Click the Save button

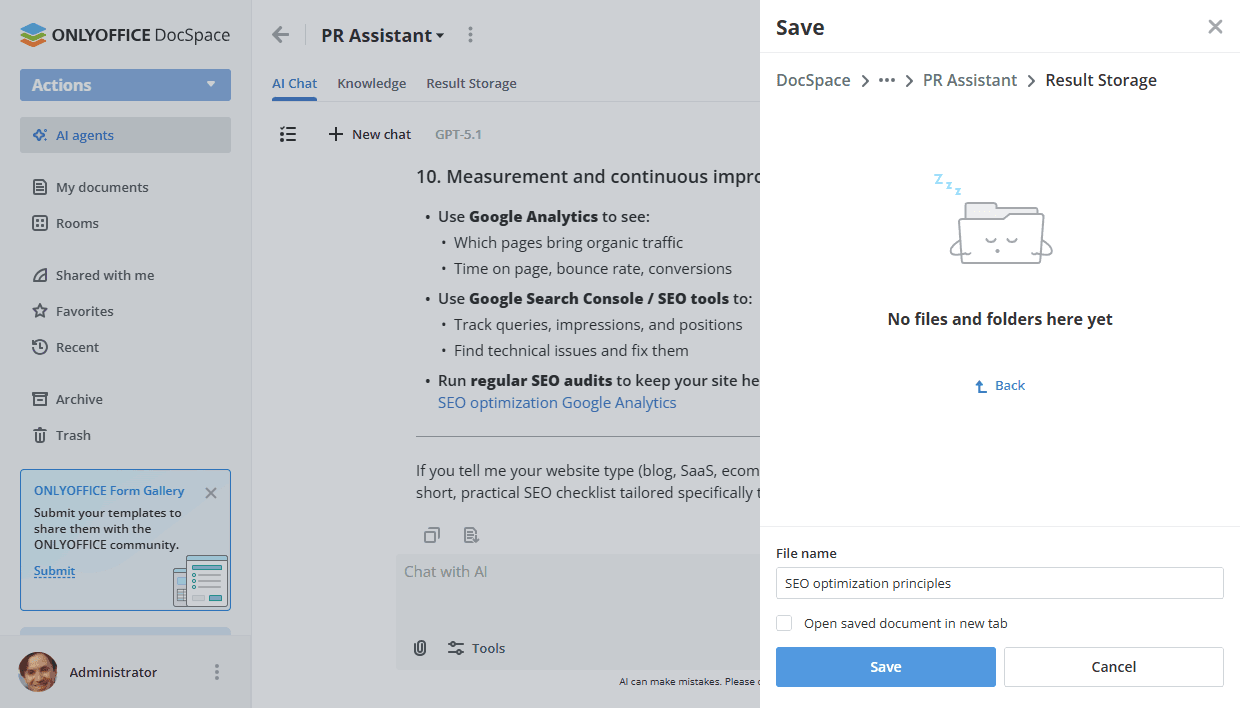click(x=885, y=667)
